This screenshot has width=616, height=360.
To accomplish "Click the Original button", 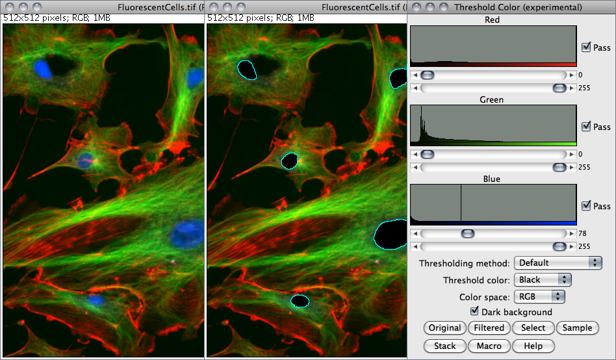I will [x=445, y=328].
